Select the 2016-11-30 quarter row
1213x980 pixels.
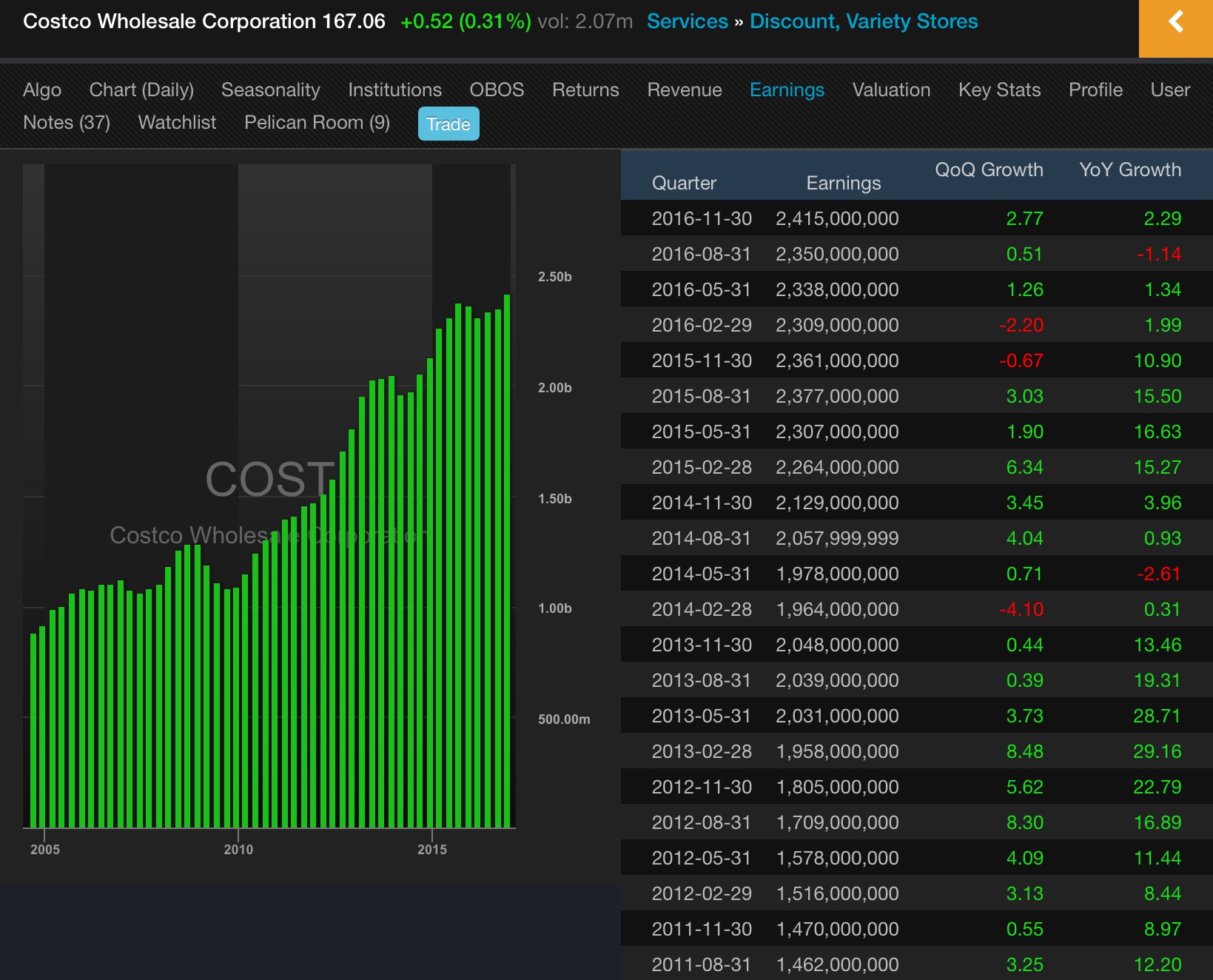point(916,218)
